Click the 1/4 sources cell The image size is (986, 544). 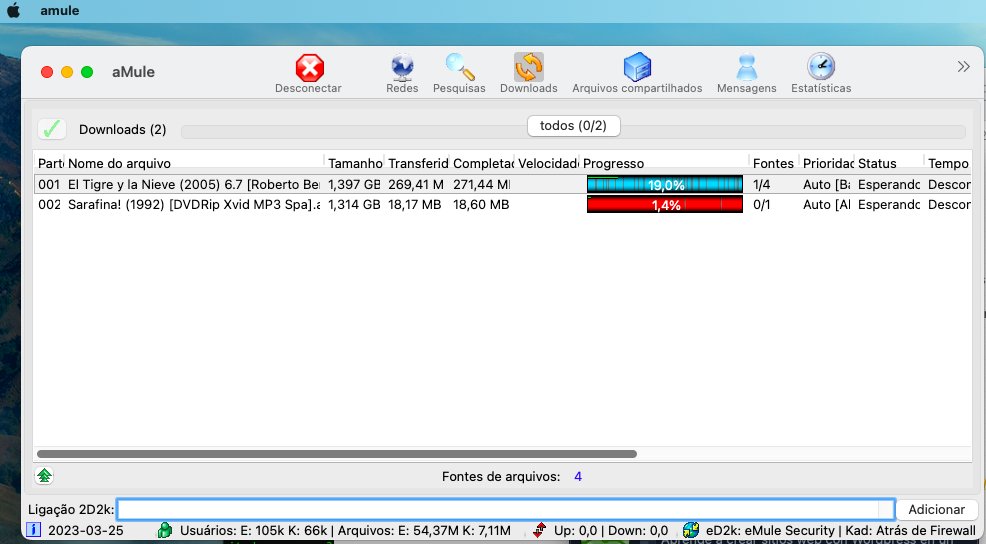[762, 185]
